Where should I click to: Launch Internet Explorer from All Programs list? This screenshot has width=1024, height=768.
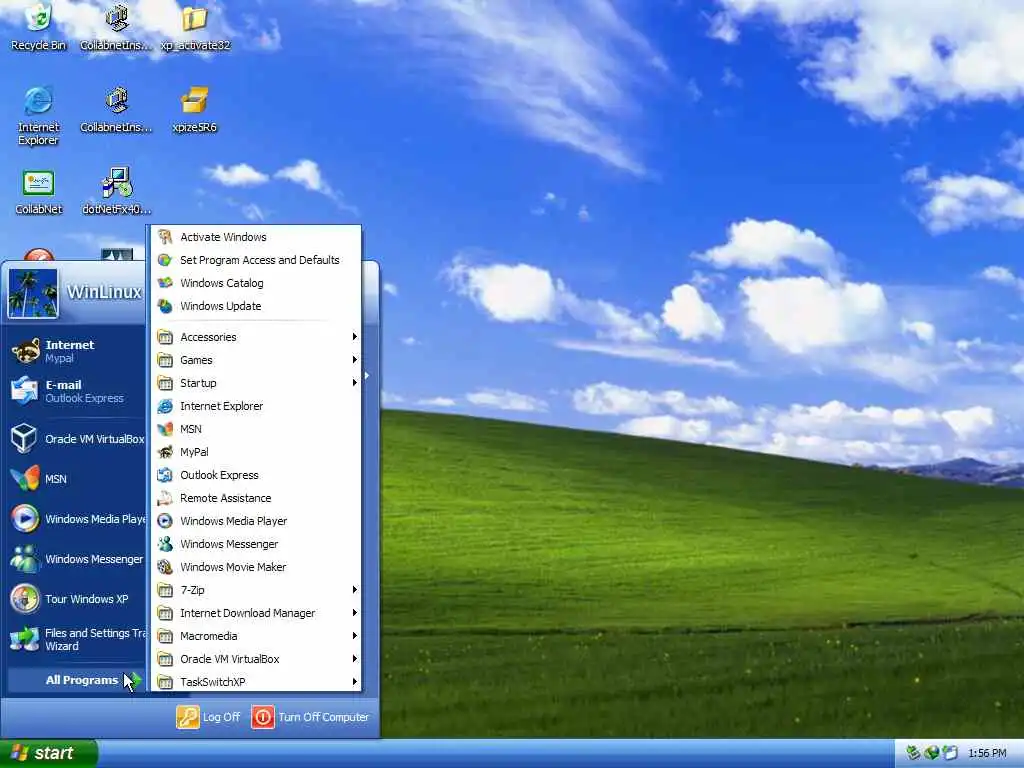tap(256, 406)
